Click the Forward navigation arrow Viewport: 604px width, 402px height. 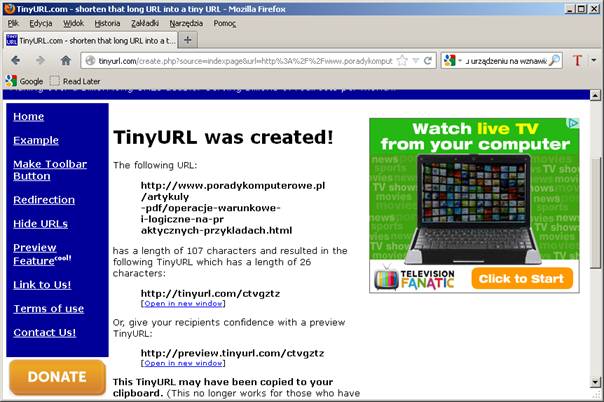point(40,60)
